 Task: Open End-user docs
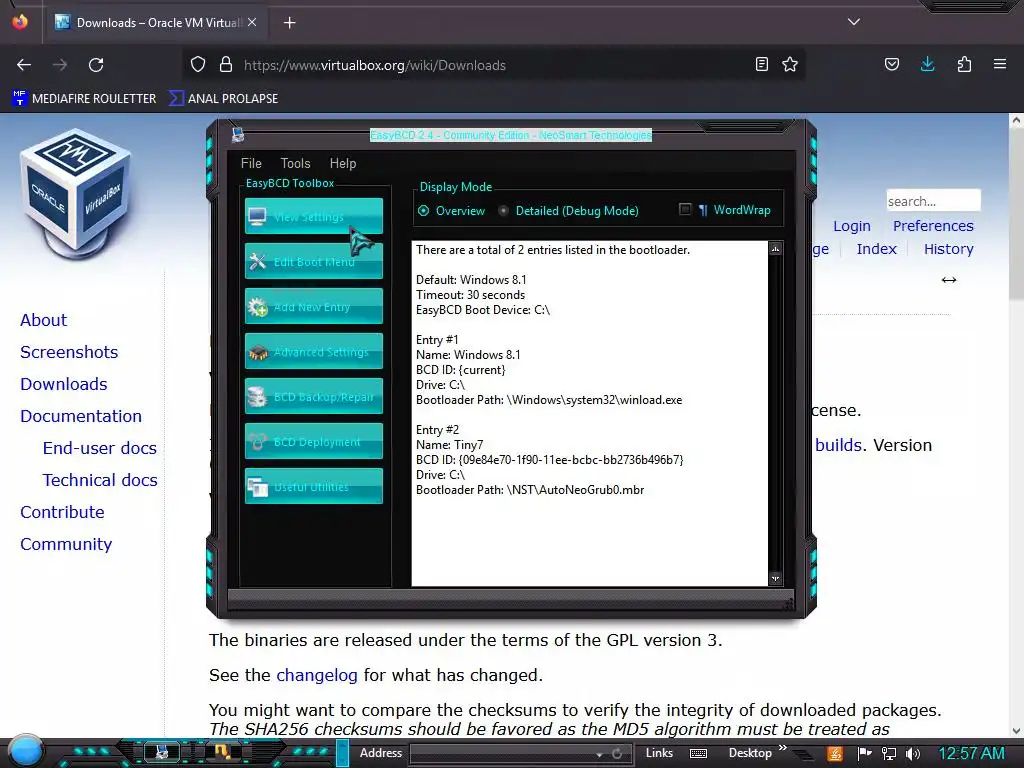(x=99, y=448)
